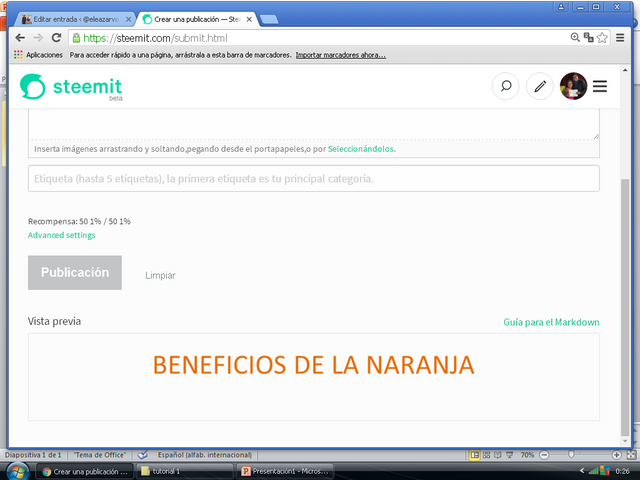Click the browser forward arrow

pos(38,38)
